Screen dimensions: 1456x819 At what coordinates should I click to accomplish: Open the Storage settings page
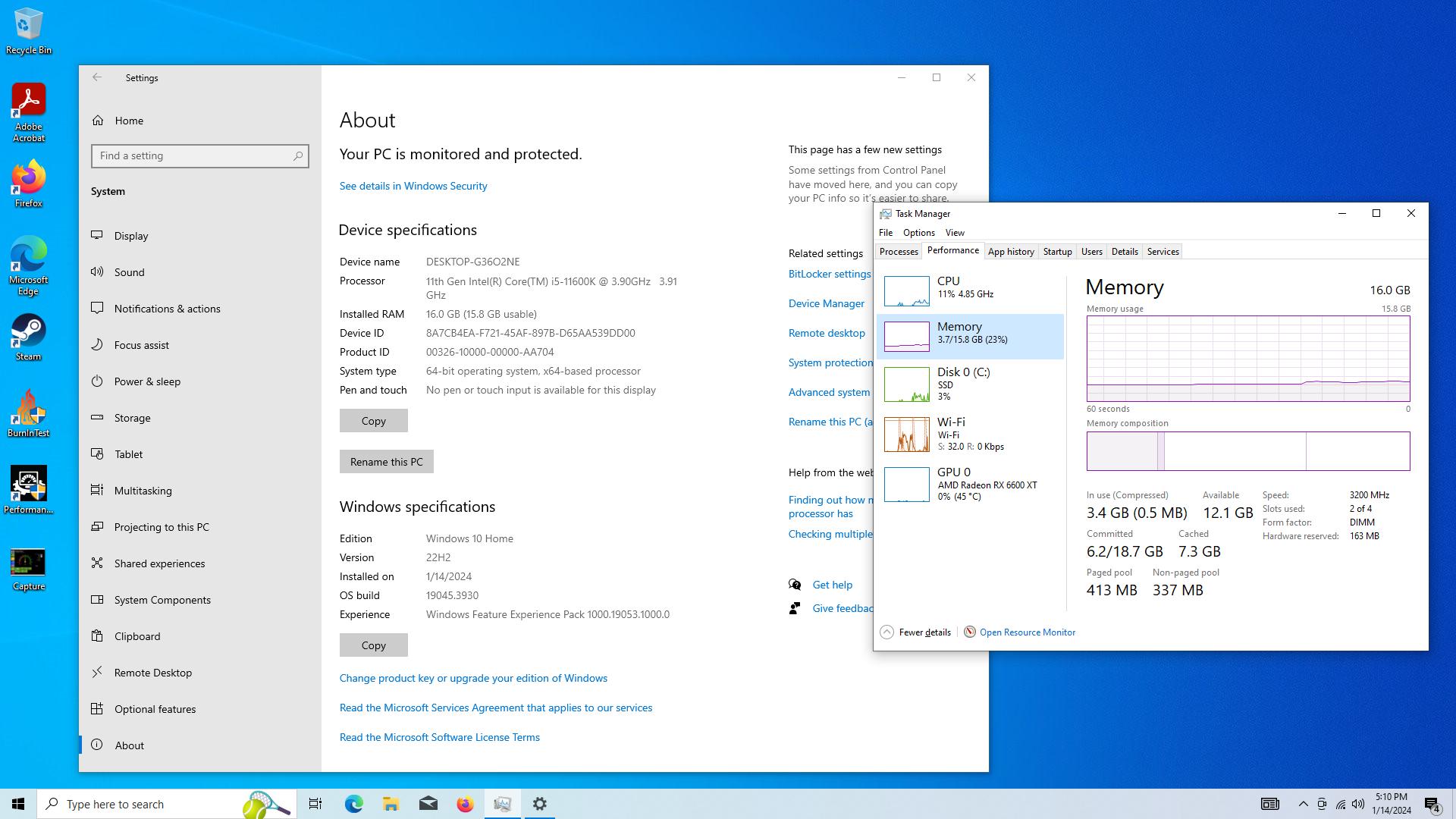200,418
